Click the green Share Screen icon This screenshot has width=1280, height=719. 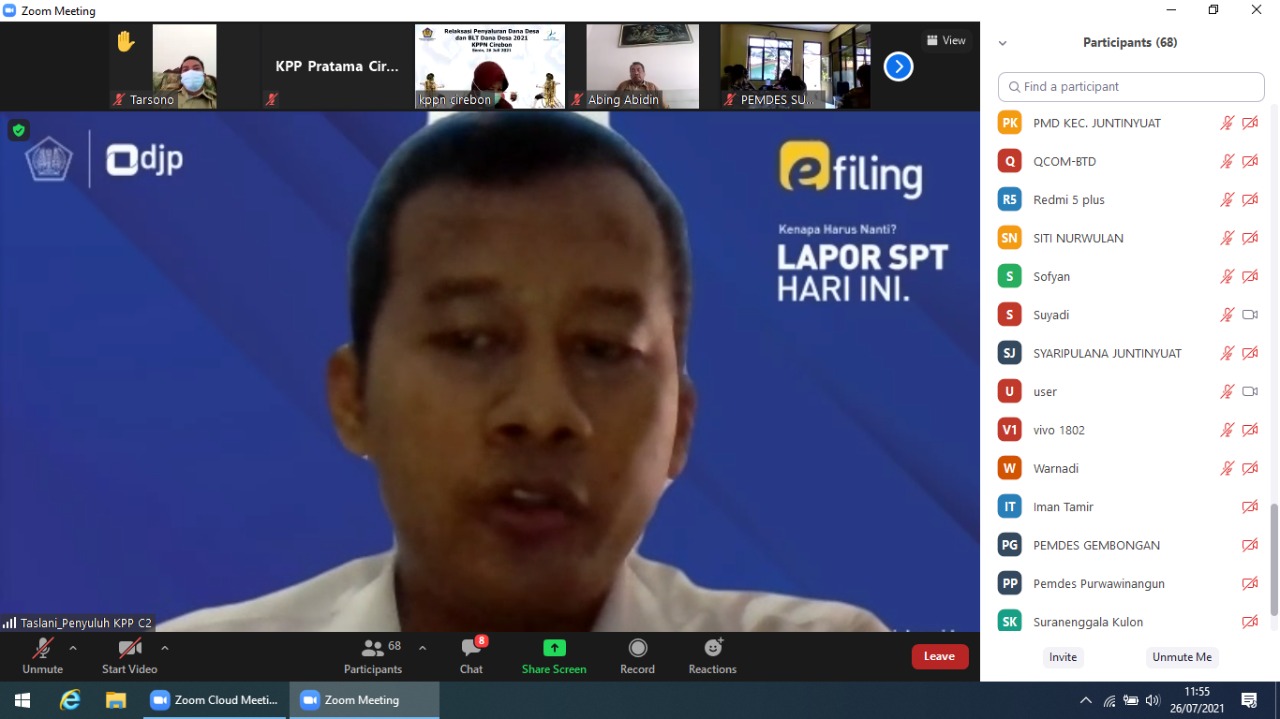[x=554, y=649]
